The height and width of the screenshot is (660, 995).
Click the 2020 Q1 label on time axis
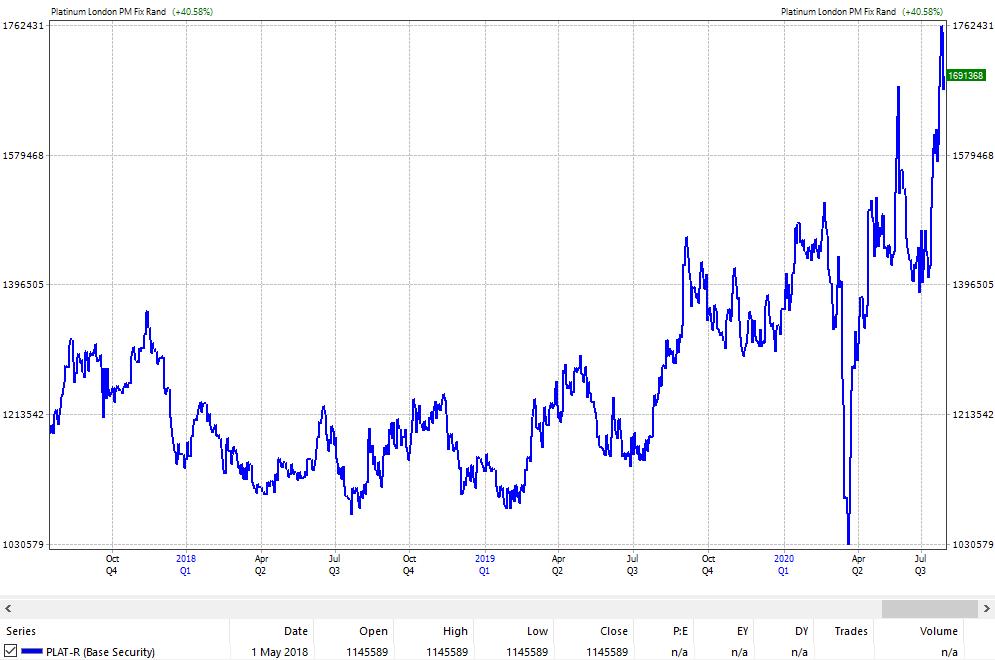[783, 565]
